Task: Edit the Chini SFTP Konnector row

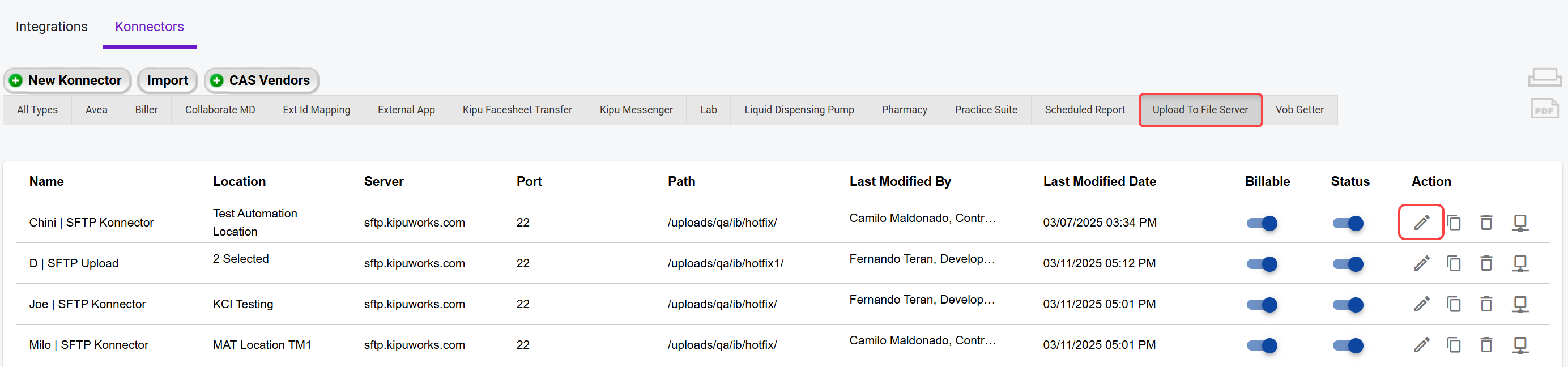Action: [x=1421, y=223]
